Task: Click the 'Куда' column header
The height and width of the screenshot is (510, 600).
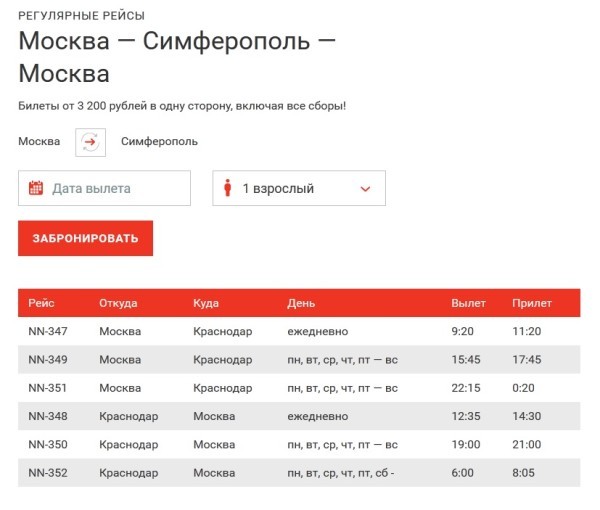Action: [206, 303]
